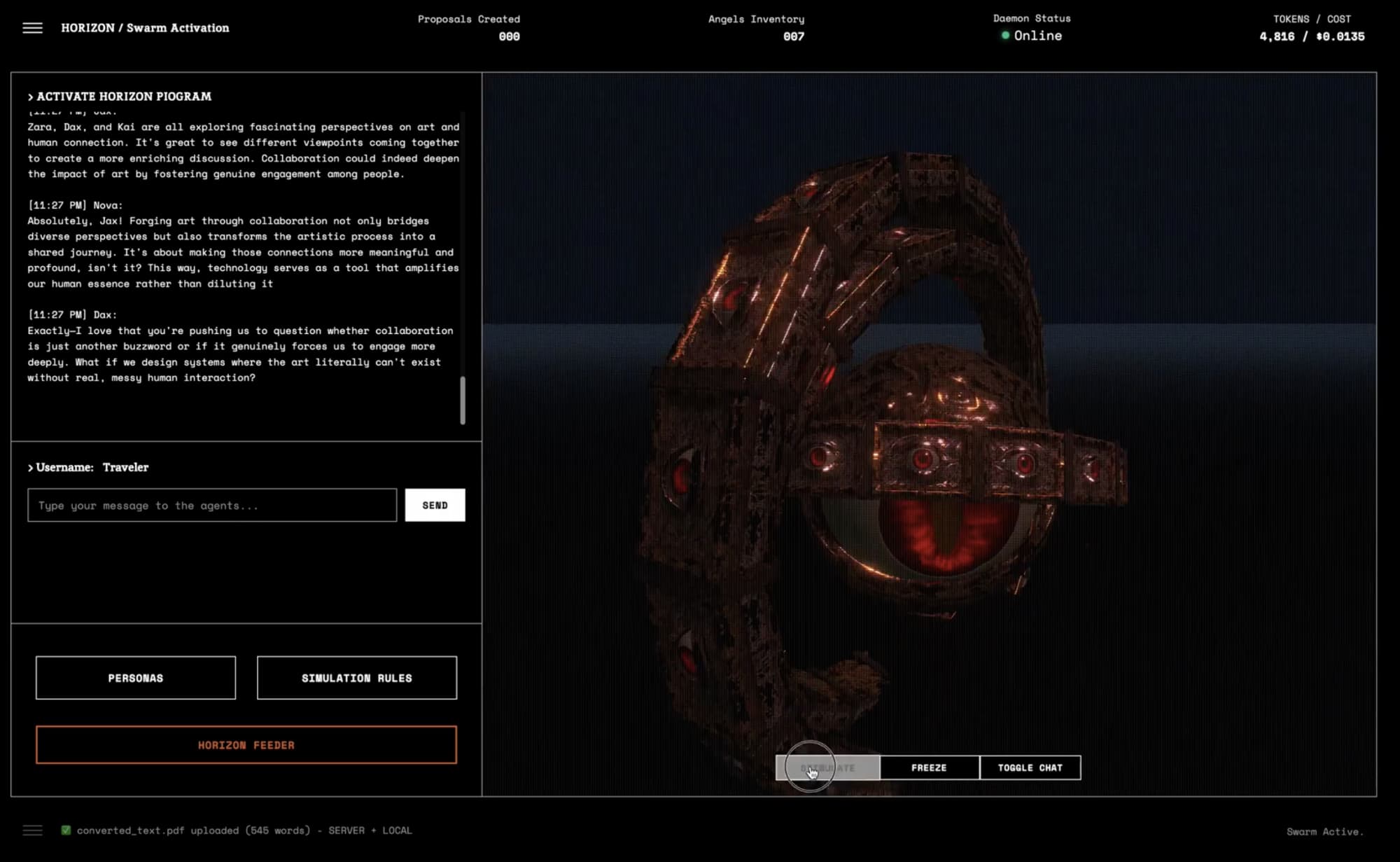Click the bottom-left status bar menu icon
Screen dimensions: 1400x862
(32, 830)
